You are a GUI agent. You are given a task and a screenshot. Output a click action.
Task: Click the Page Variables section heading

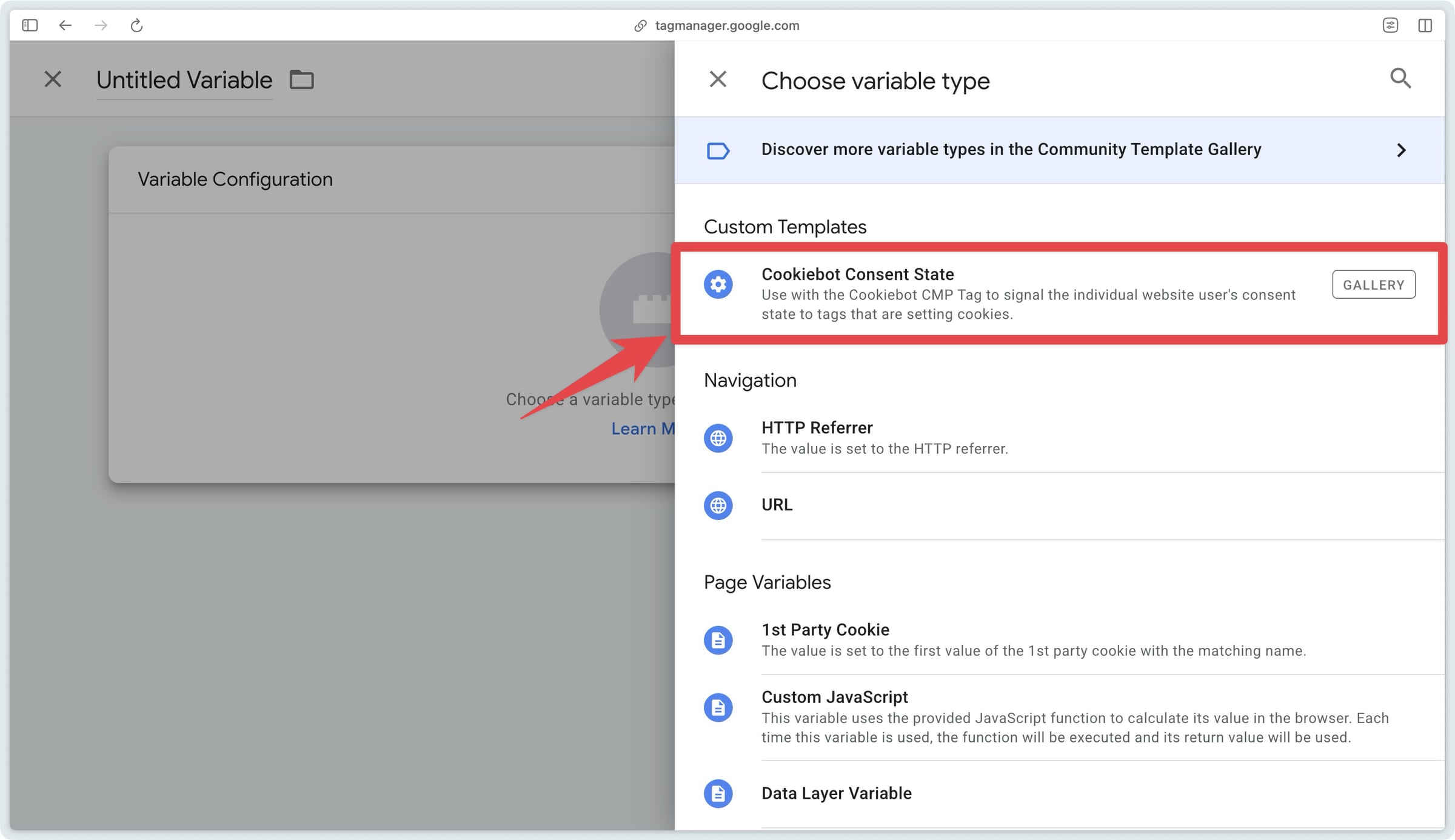767,582
